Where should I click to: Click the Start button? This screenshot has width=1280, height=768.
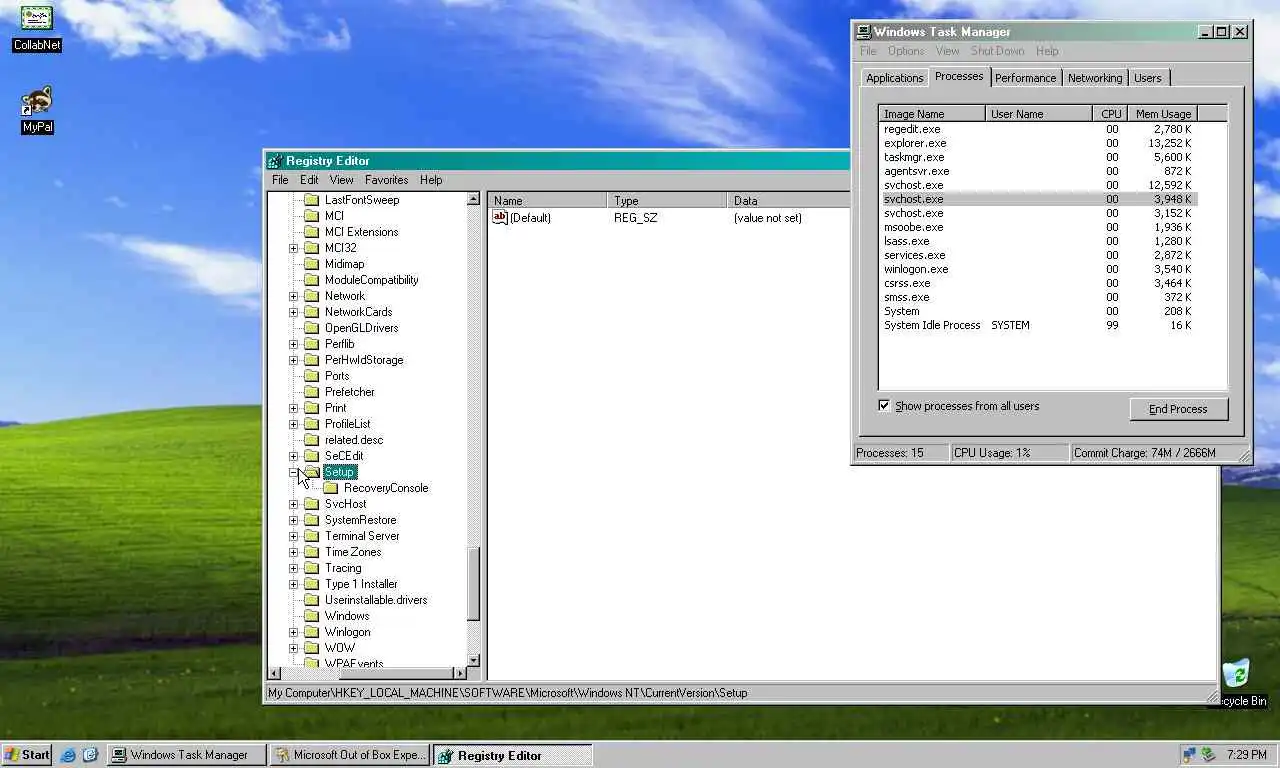27,755
